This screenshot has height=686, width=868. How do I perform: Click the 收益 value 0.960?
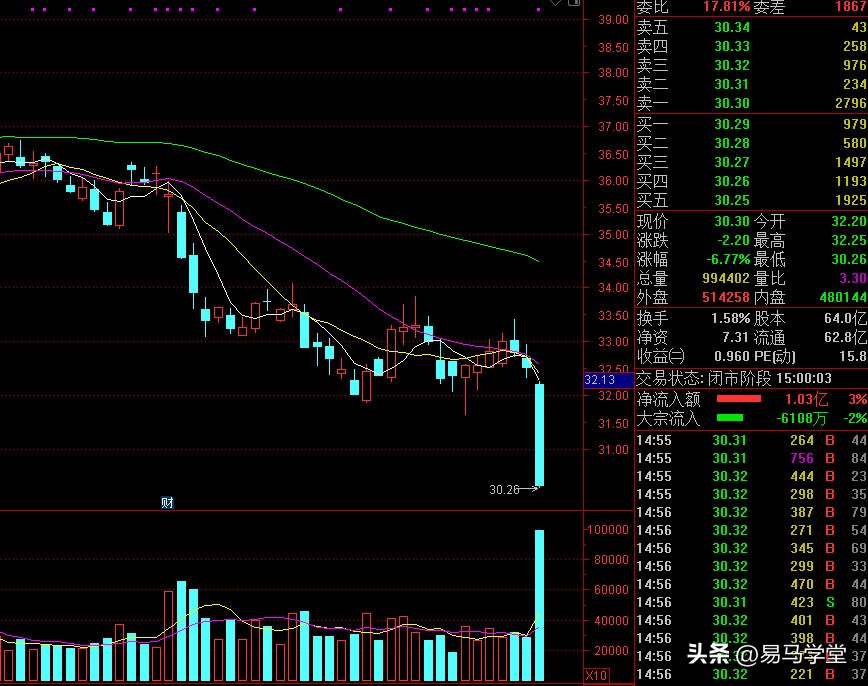(732, 356)
